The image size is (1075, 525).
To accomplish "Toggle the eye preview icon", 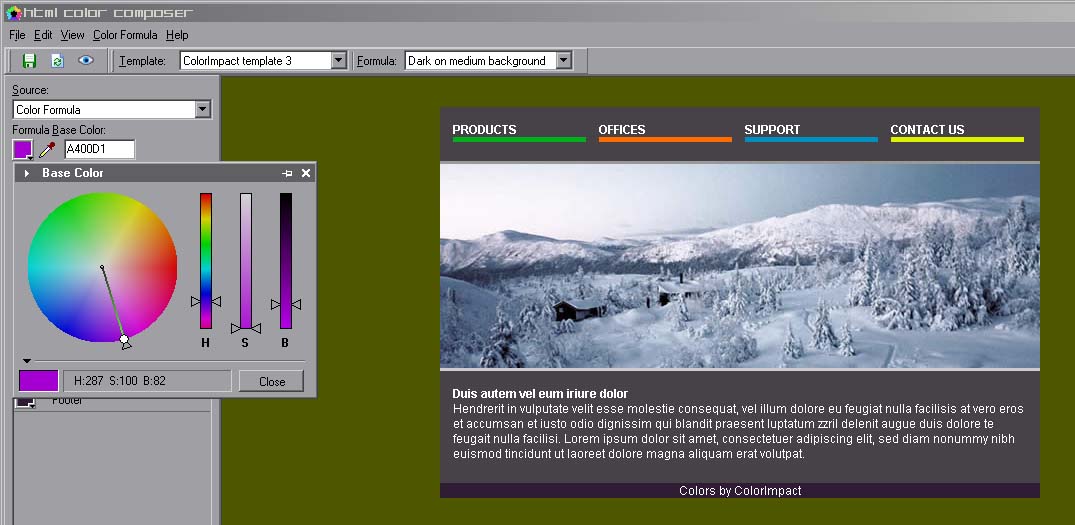I will (86, 60).
